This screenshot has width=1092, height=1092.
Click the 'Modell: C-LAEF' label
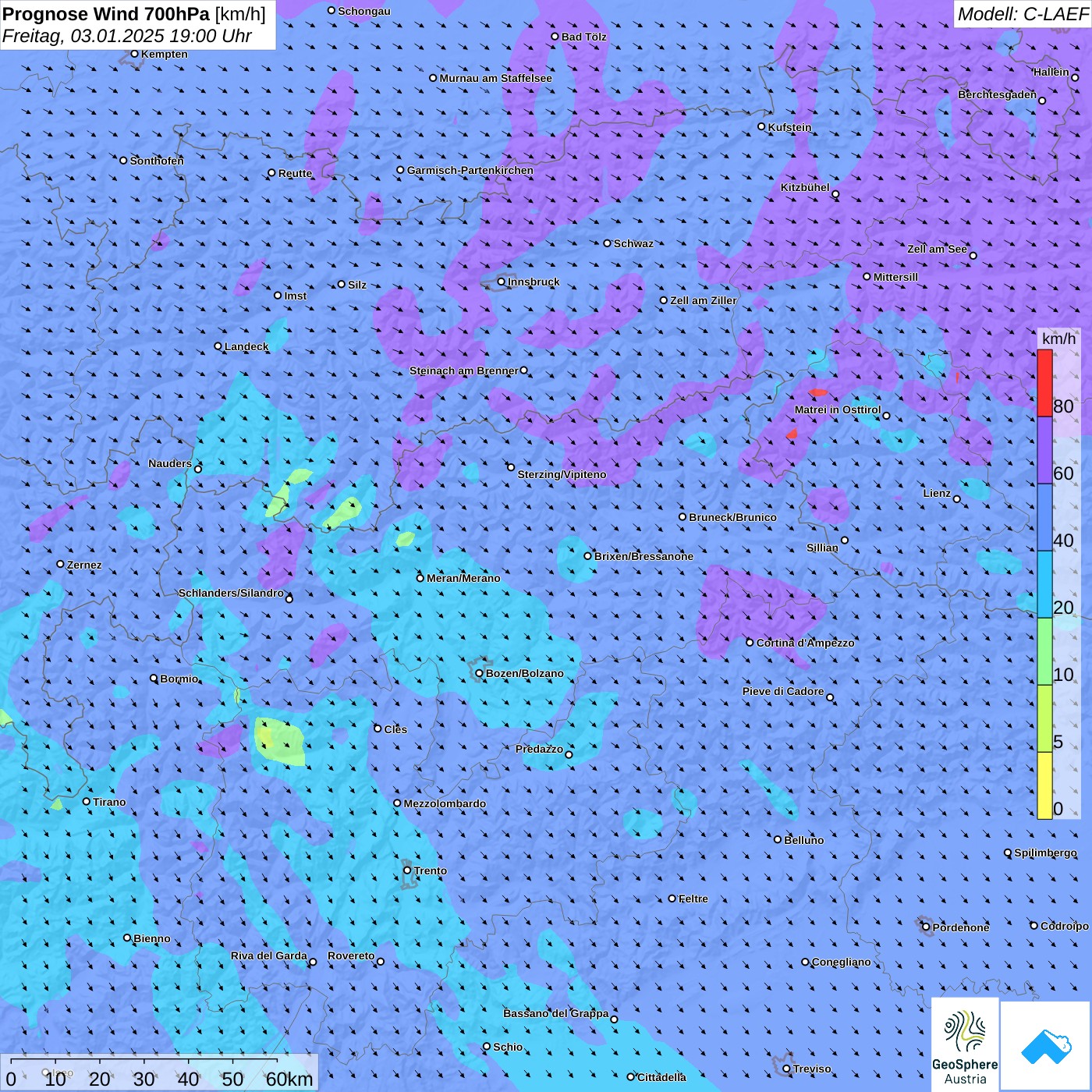pyautogui.click(x=1023, y=14)
